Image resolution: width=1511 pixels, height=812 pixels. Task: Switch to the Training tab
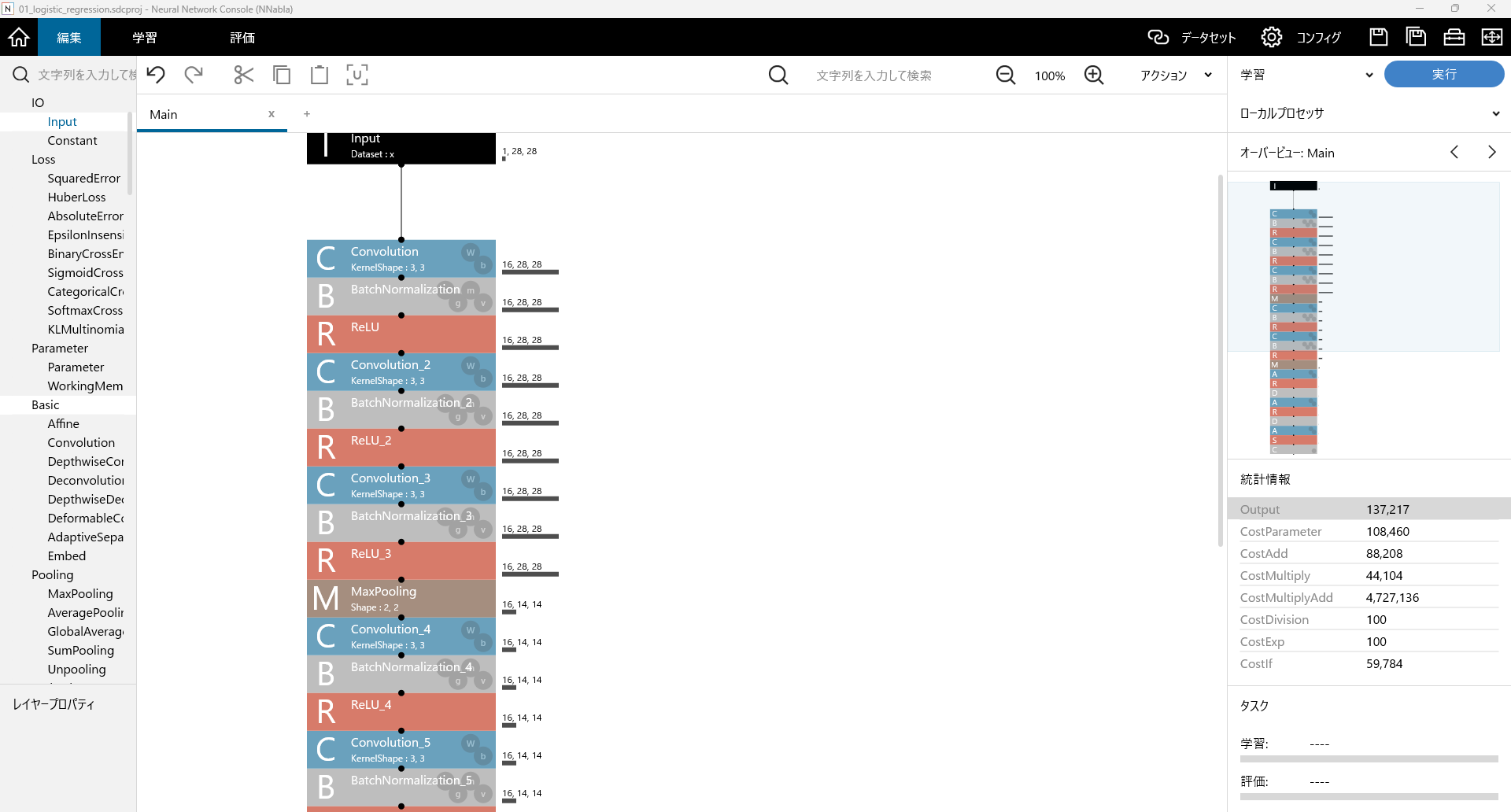(145, 37)
